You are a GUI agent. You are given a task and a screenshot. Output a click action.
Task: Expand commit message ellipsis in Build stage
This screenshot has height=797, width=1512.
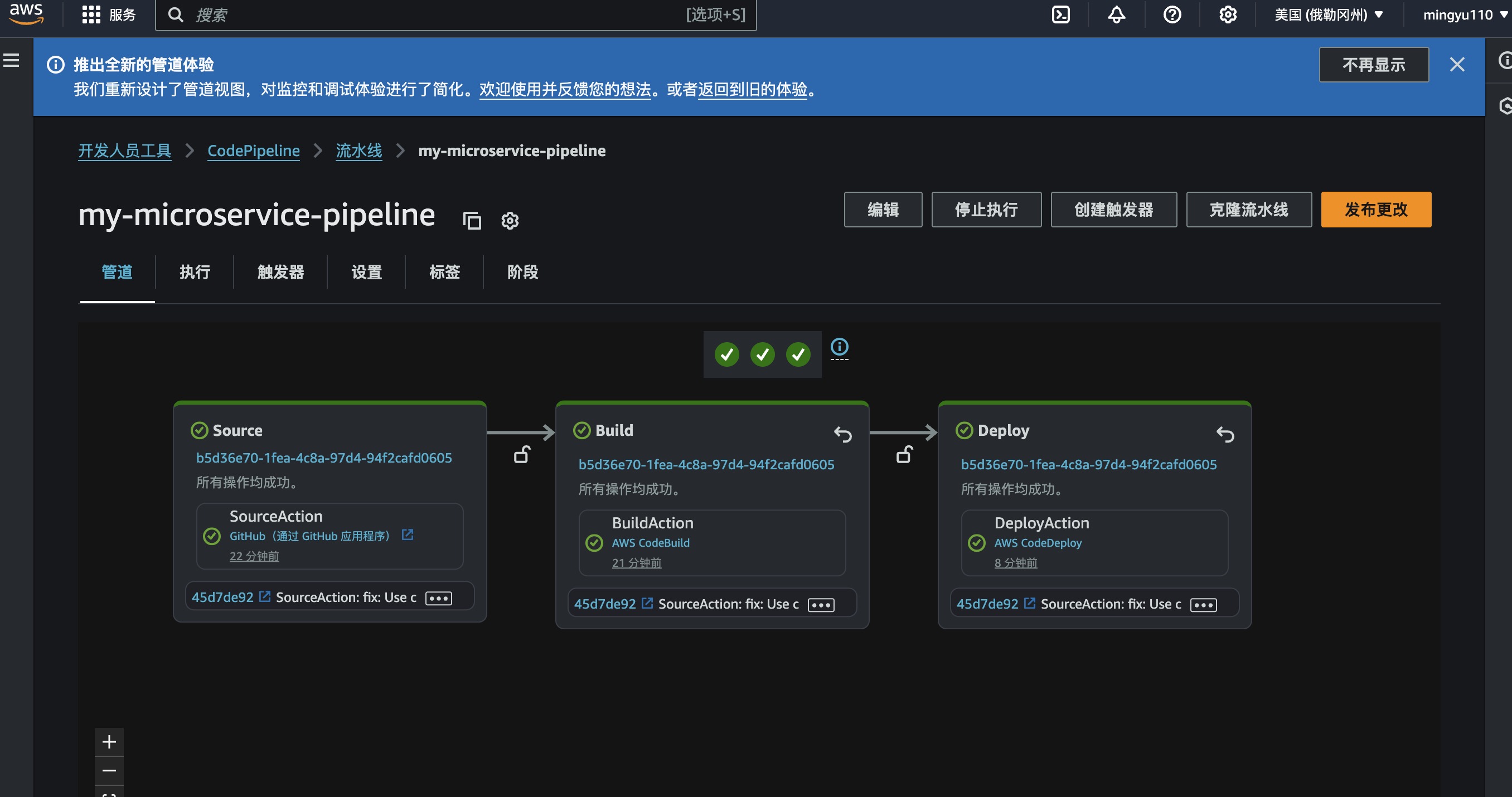point(821,605)
